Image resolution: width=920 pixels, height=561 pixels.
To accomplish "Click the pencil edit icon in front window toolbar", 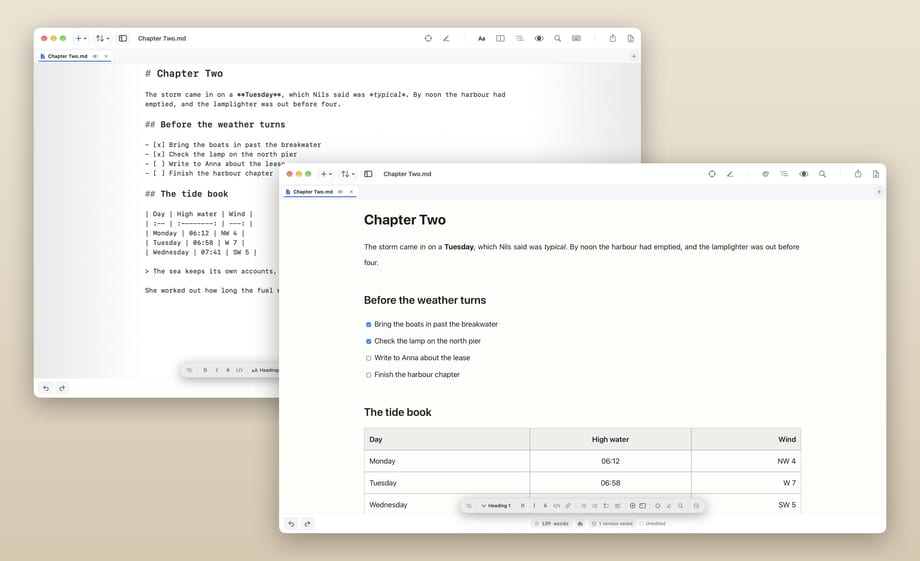I will (730, 174).
